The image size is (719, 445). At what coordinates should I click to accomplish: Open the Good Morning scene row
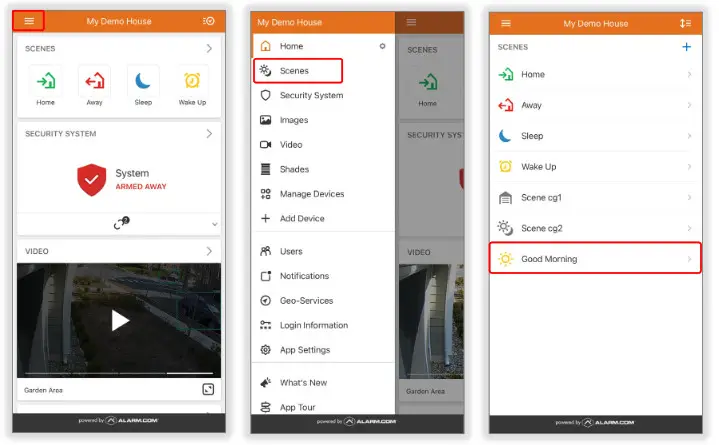[595, 258]
